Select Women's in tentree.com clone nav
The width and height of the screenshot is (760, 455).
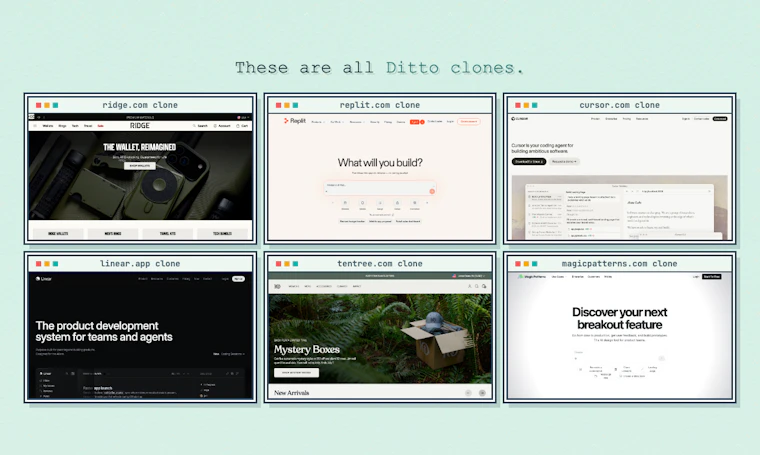[x=294, y=286]
